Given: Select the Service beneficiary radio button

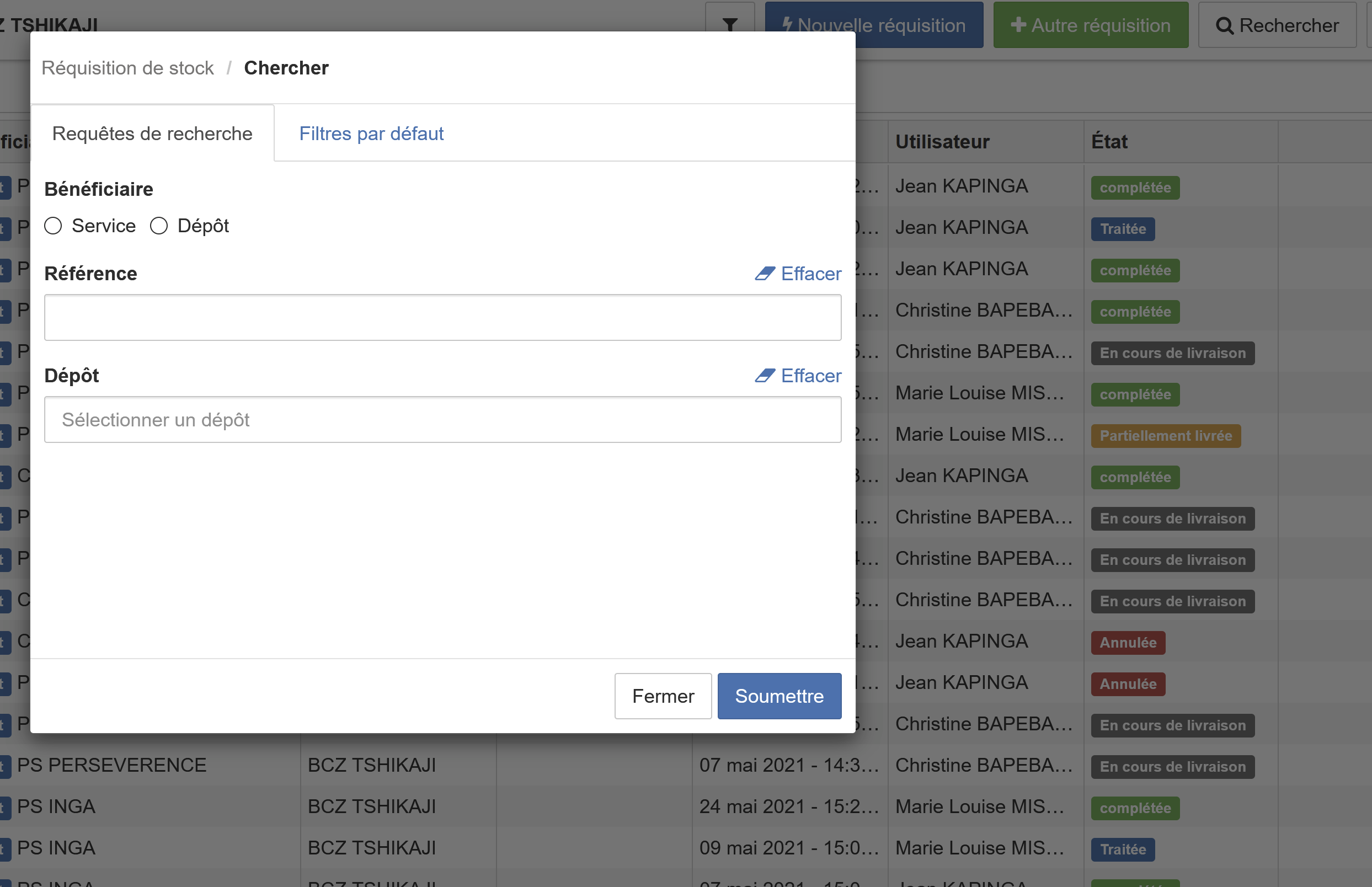Looking at the screenshot, I should pyautogui.click(x=53, y=226).
